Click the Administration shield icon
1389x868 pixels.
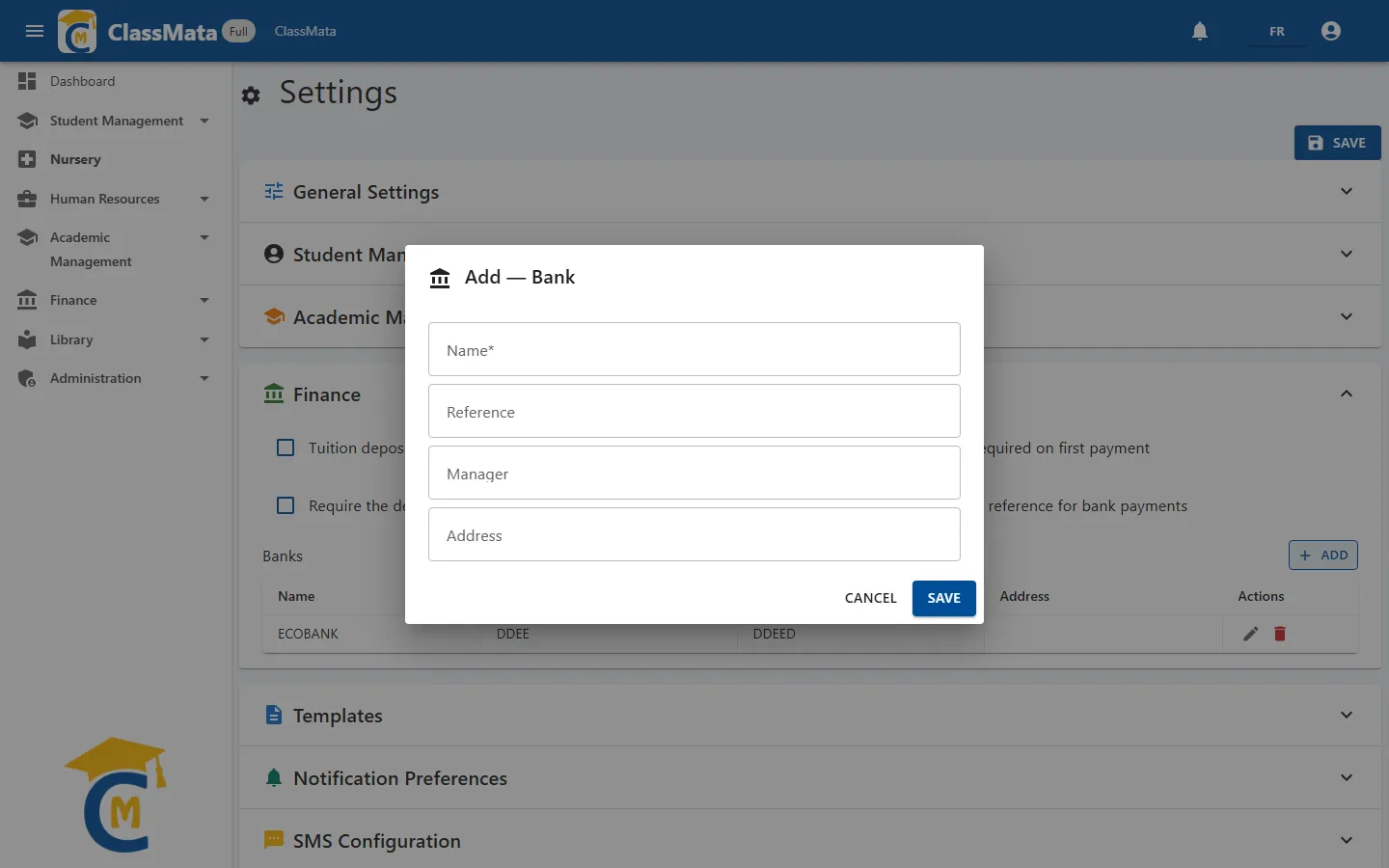[27, 378]
